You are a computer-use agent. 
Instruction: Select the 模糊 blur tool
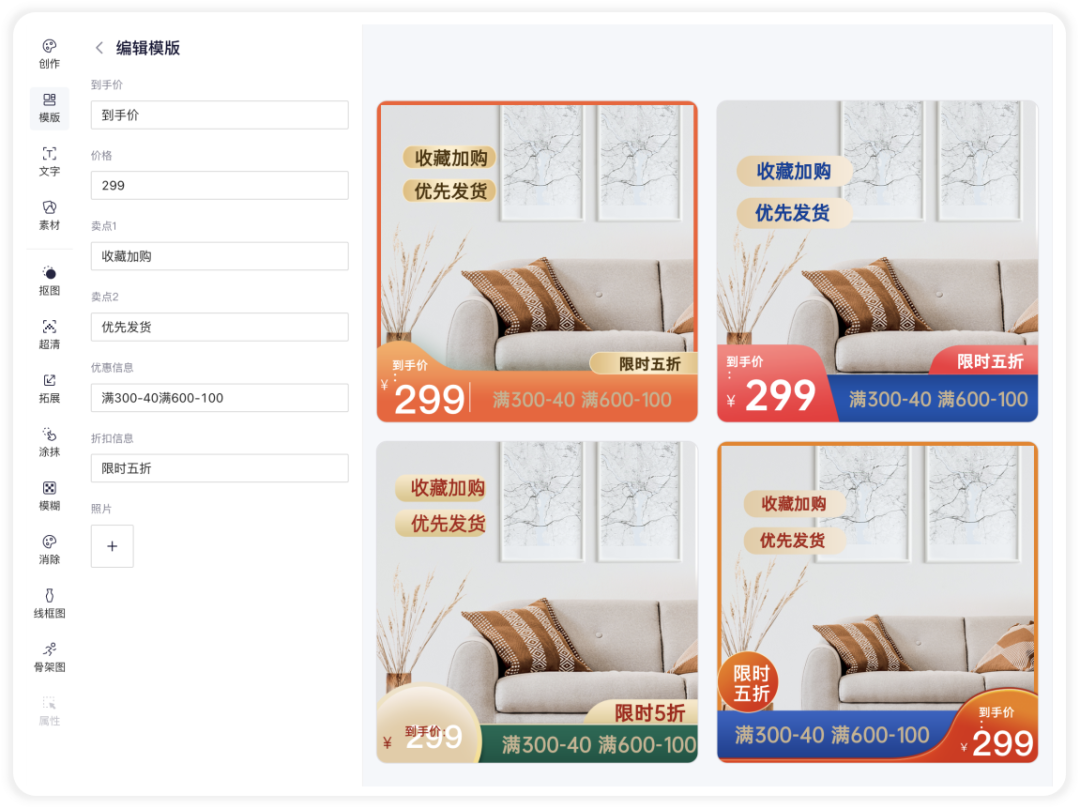(49, 496)
